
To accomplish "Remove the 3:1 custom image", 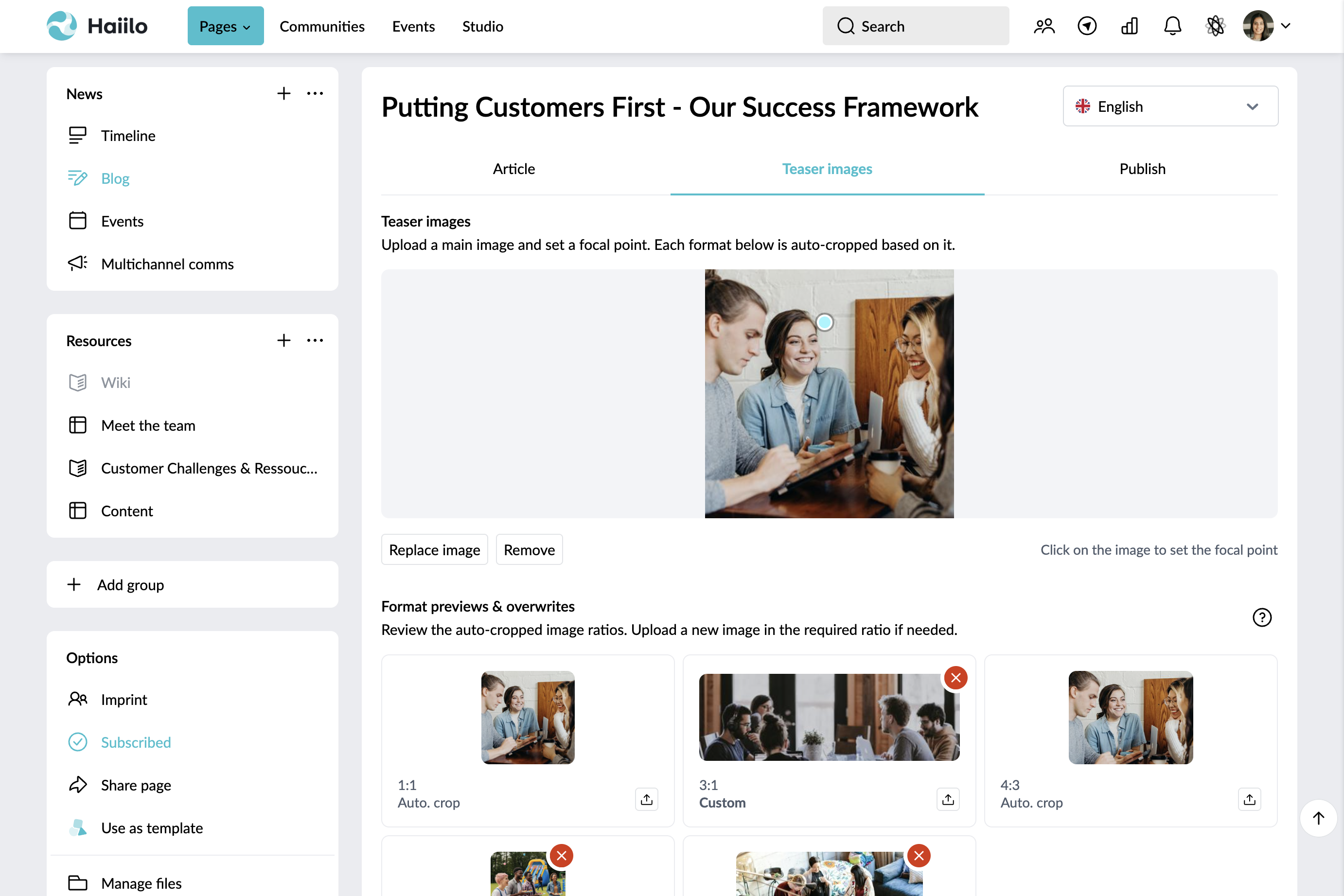I will click(x=955, y=678).
